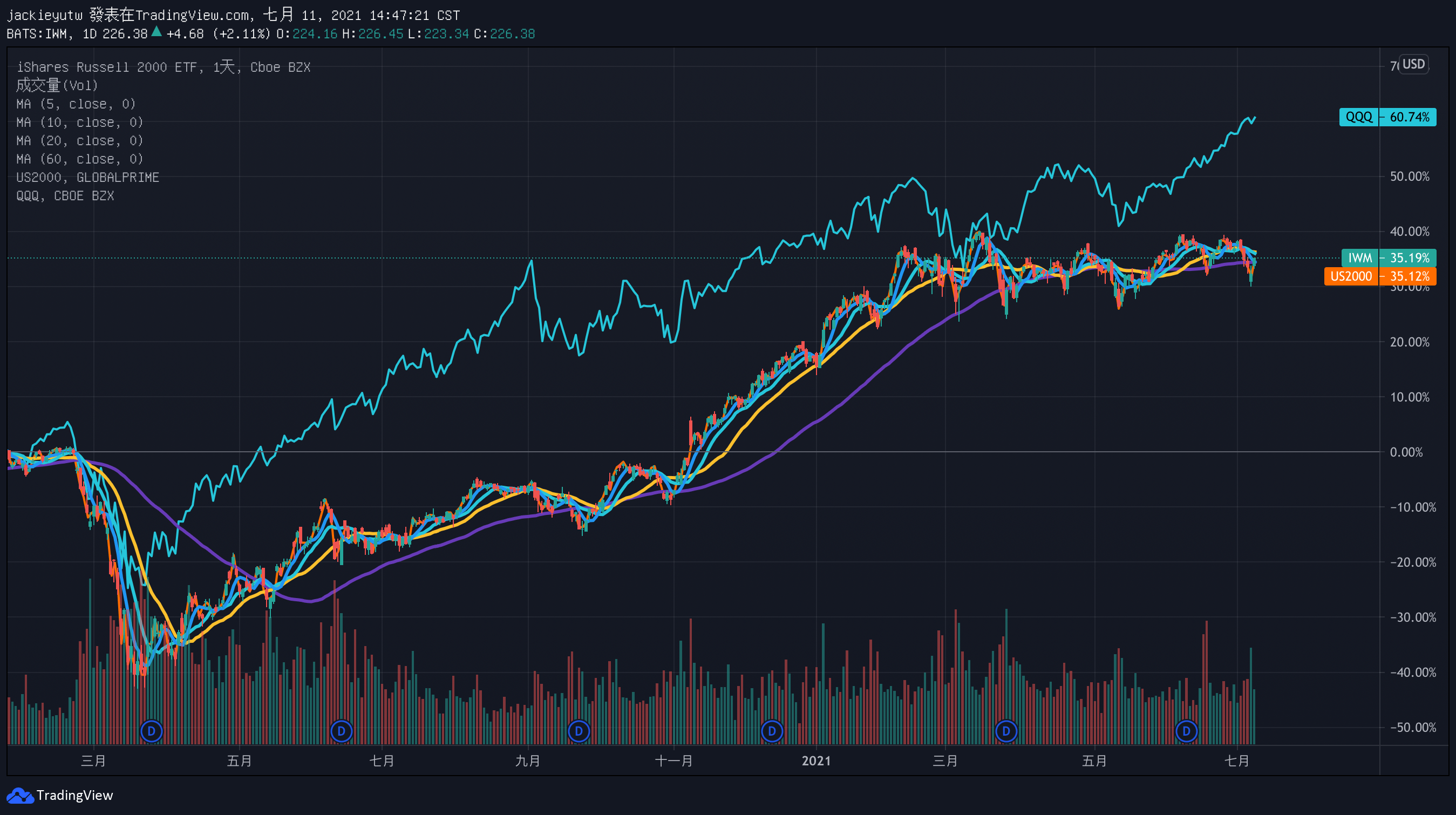Click the MA (5, close, 0) indicator legend
The height and width of the screenshot is (815, 1456).
tap(76, 104)
